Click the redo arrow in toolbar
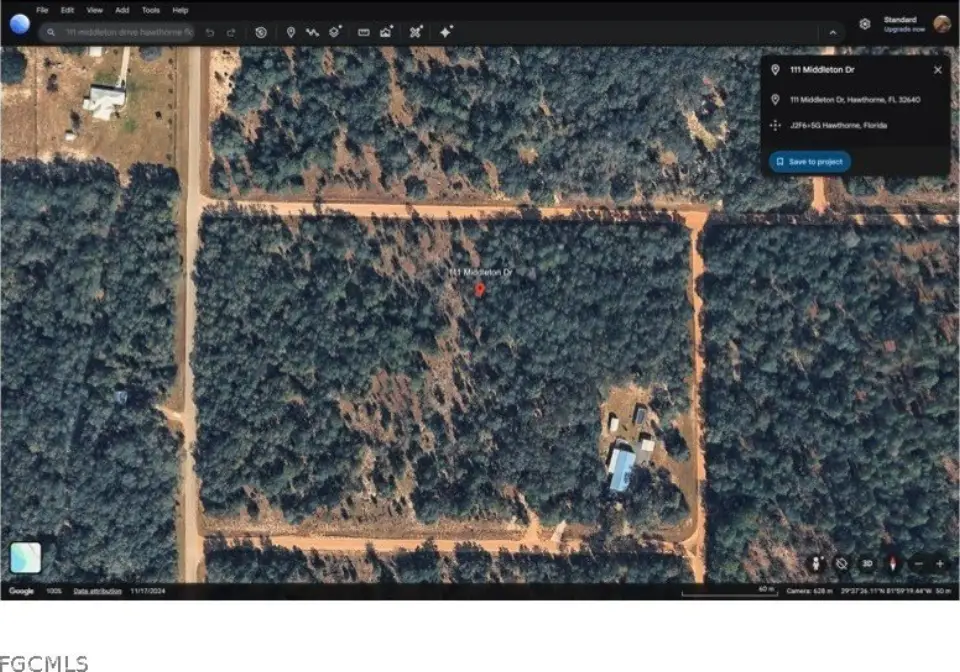This screenshot has width=960, height=672. [x=231, y=32]
